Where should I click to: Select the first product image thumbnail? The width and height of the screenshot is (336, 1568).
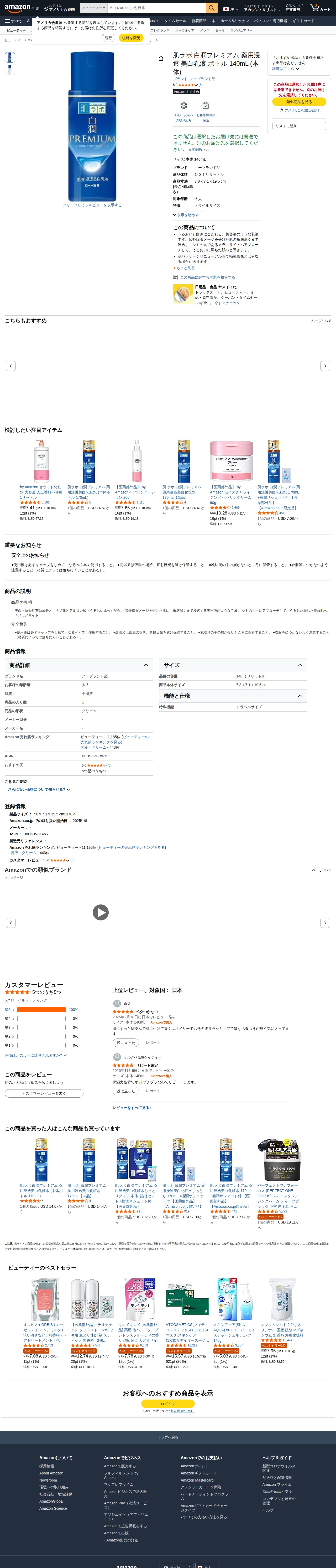[x=9, y=57]
